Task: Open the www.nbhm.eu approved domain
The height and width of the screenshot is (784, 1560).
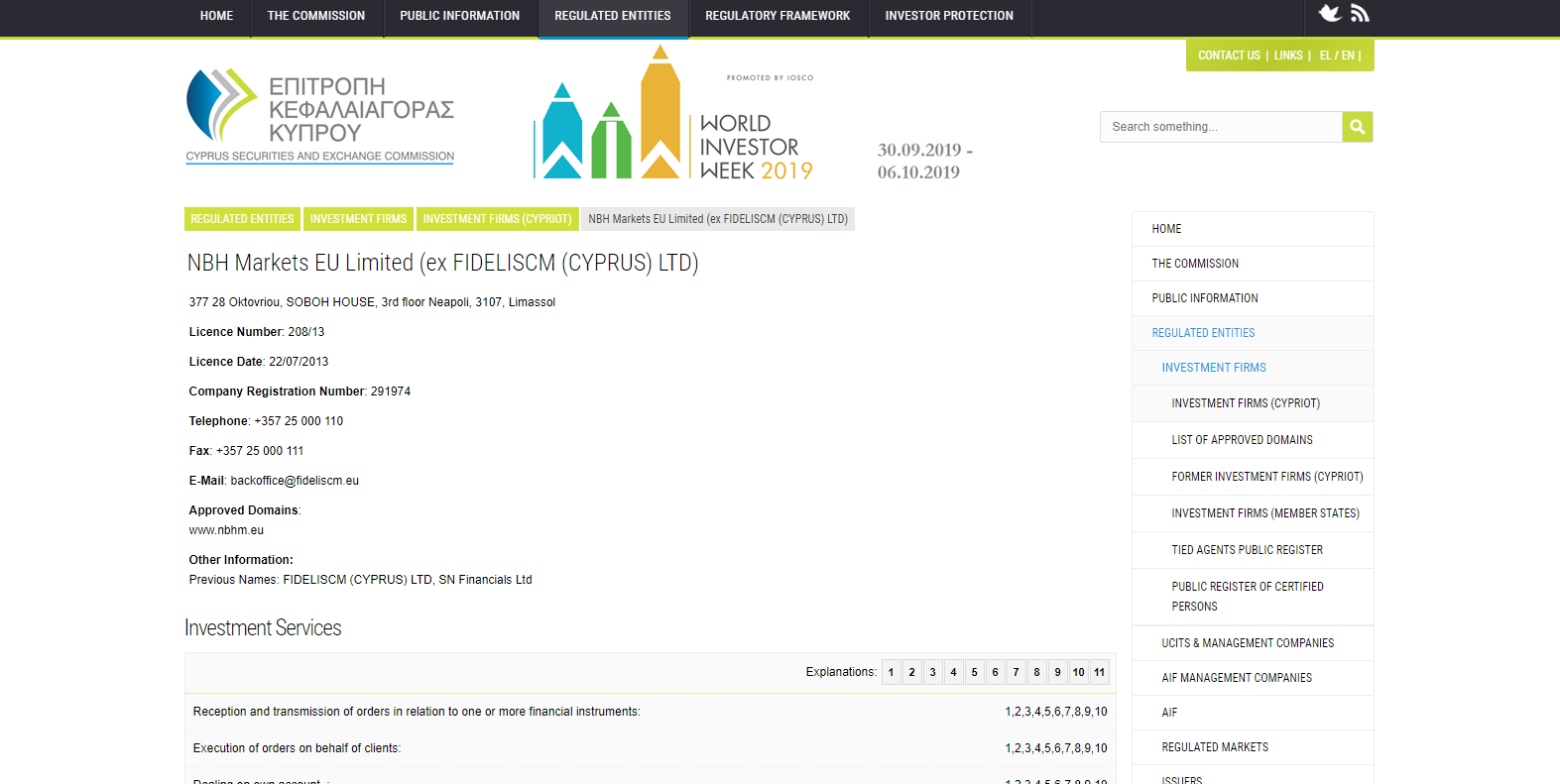Action: click(226, 530)
